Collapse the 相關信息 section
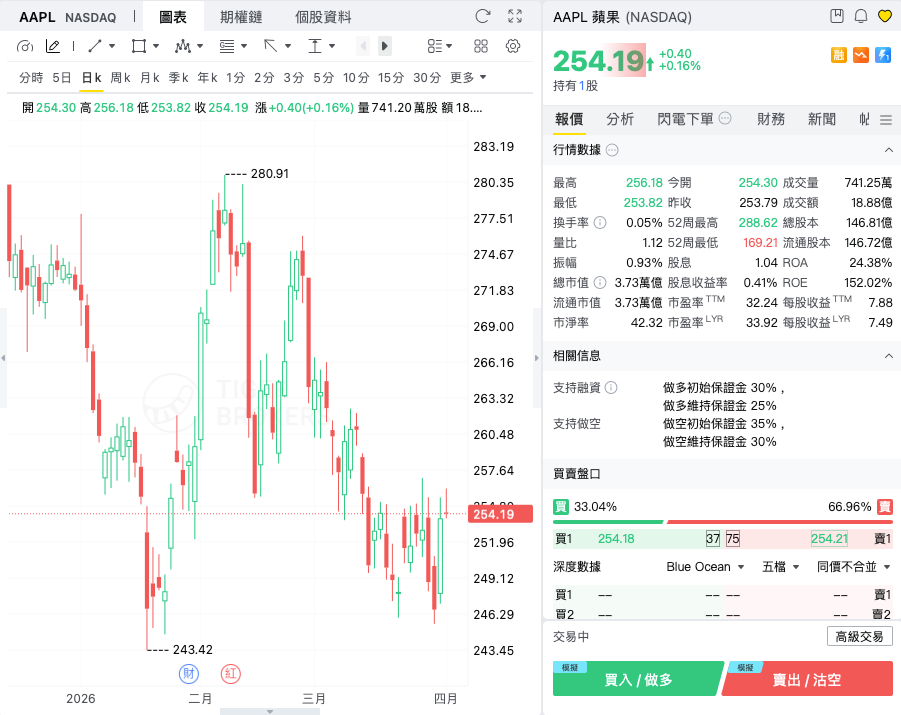 coord(888,356)
